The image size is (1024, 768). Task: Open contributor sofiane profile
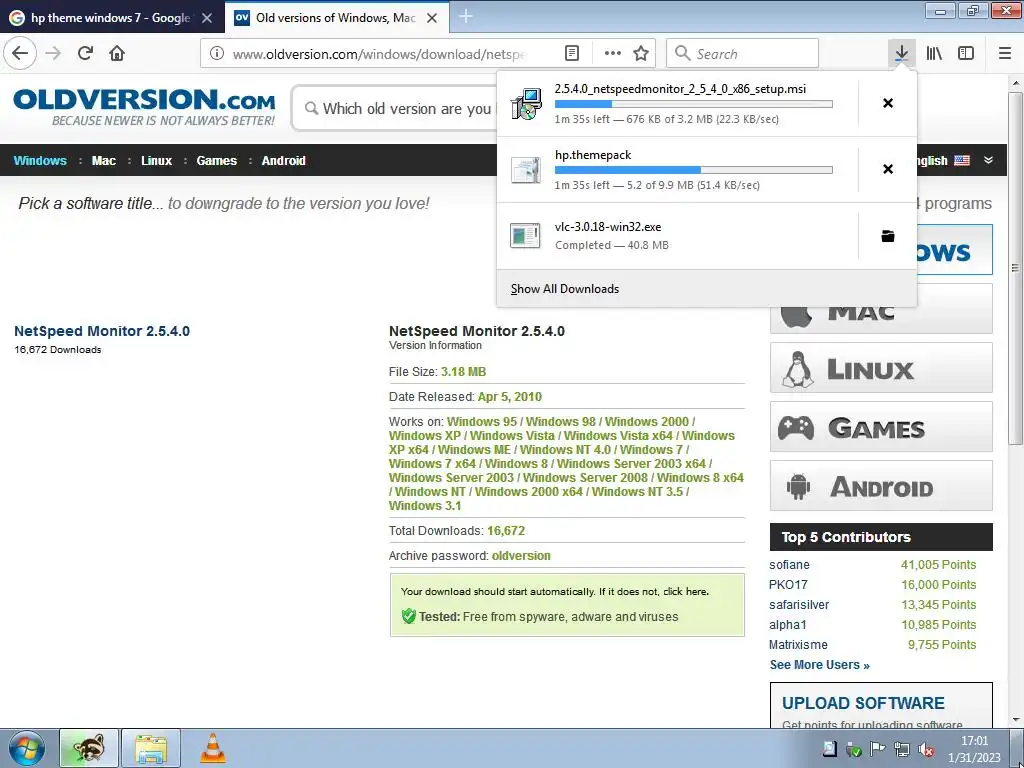click(790, 565)
